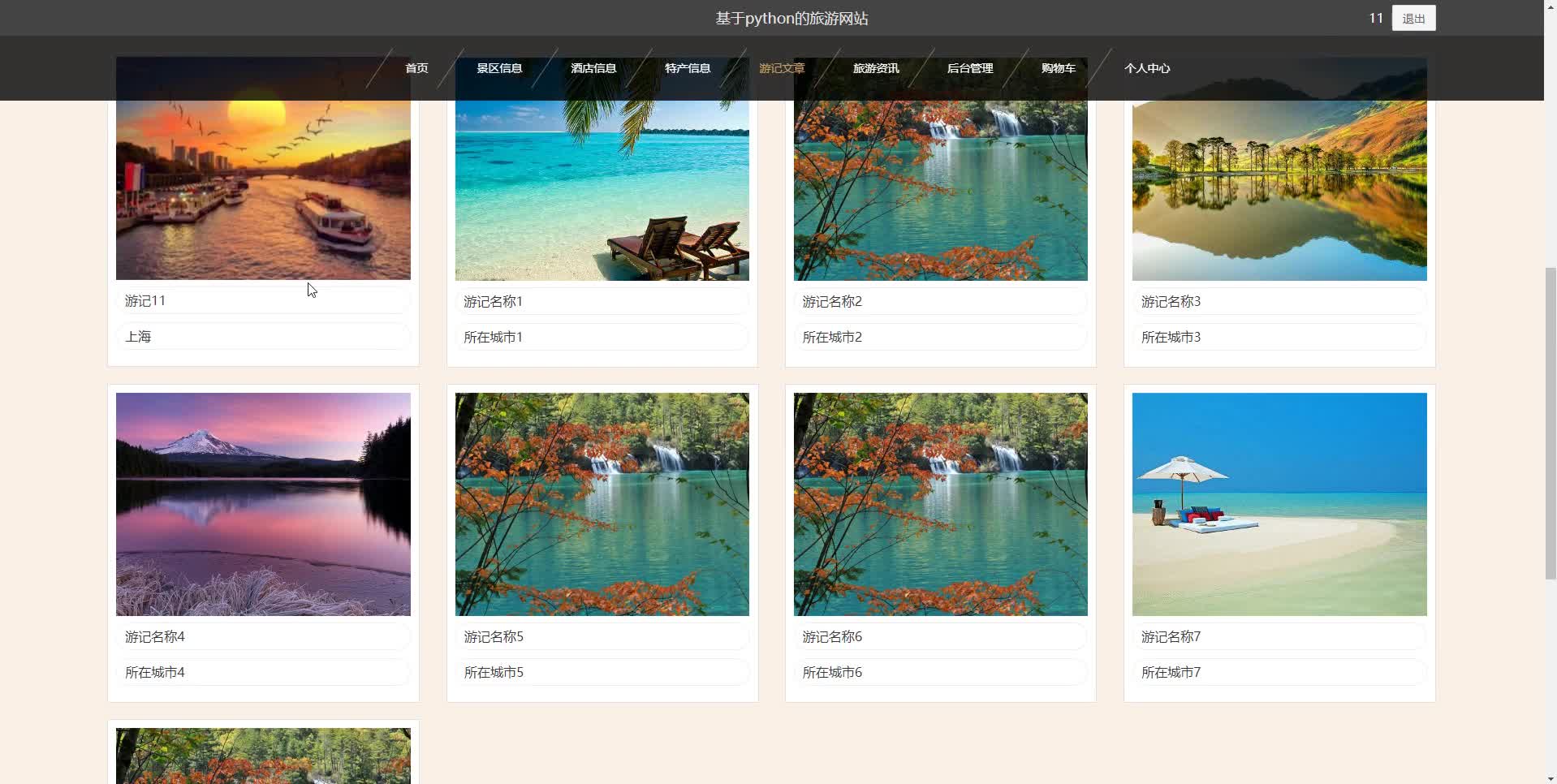Go to 后台管理 in navigation

coord(970,68)
